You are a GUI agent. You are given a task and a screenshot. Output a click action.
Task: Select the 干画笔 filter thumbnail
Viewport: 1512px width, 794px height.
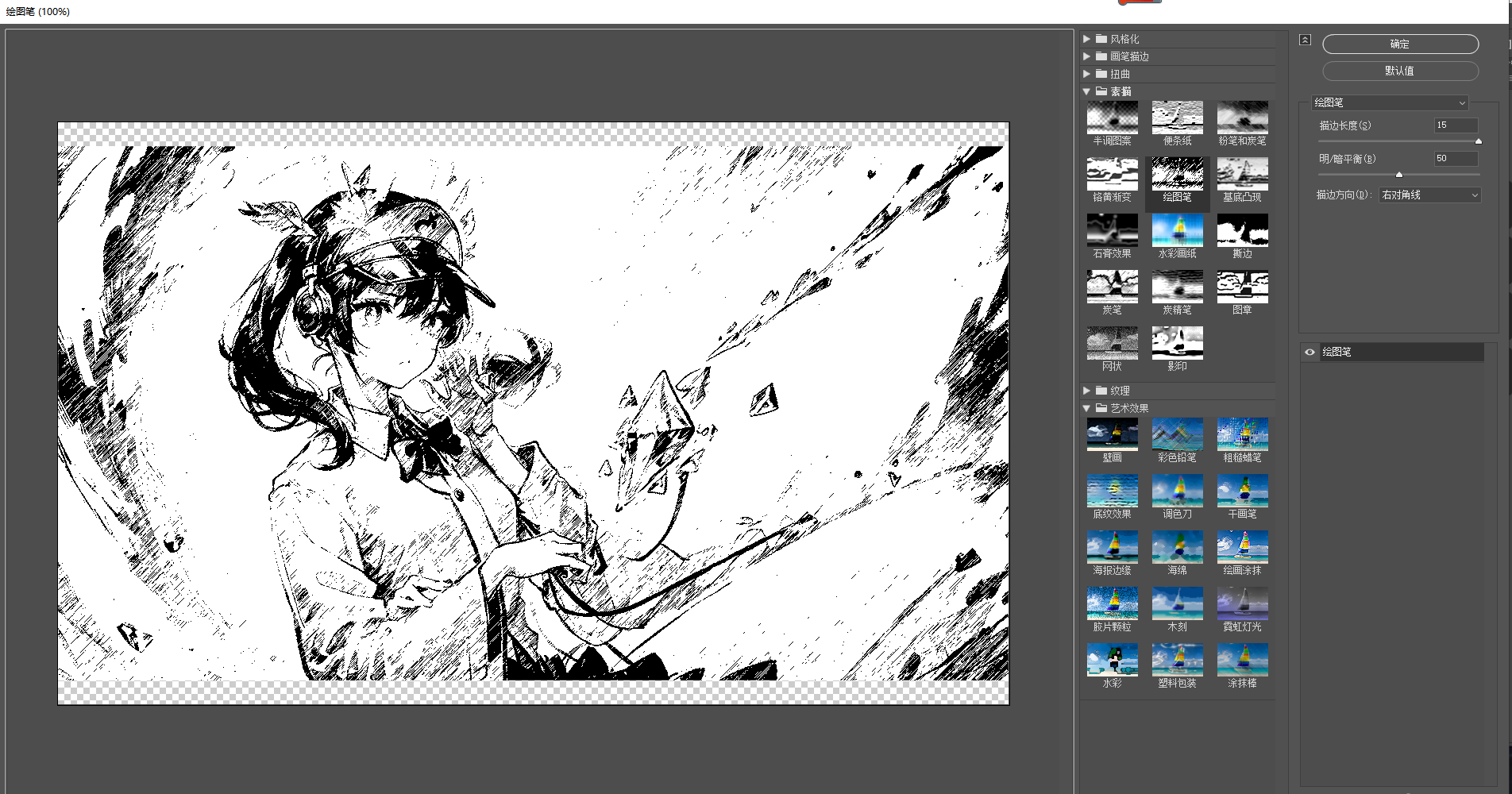pyautogui.click(x=1242, y=491)
